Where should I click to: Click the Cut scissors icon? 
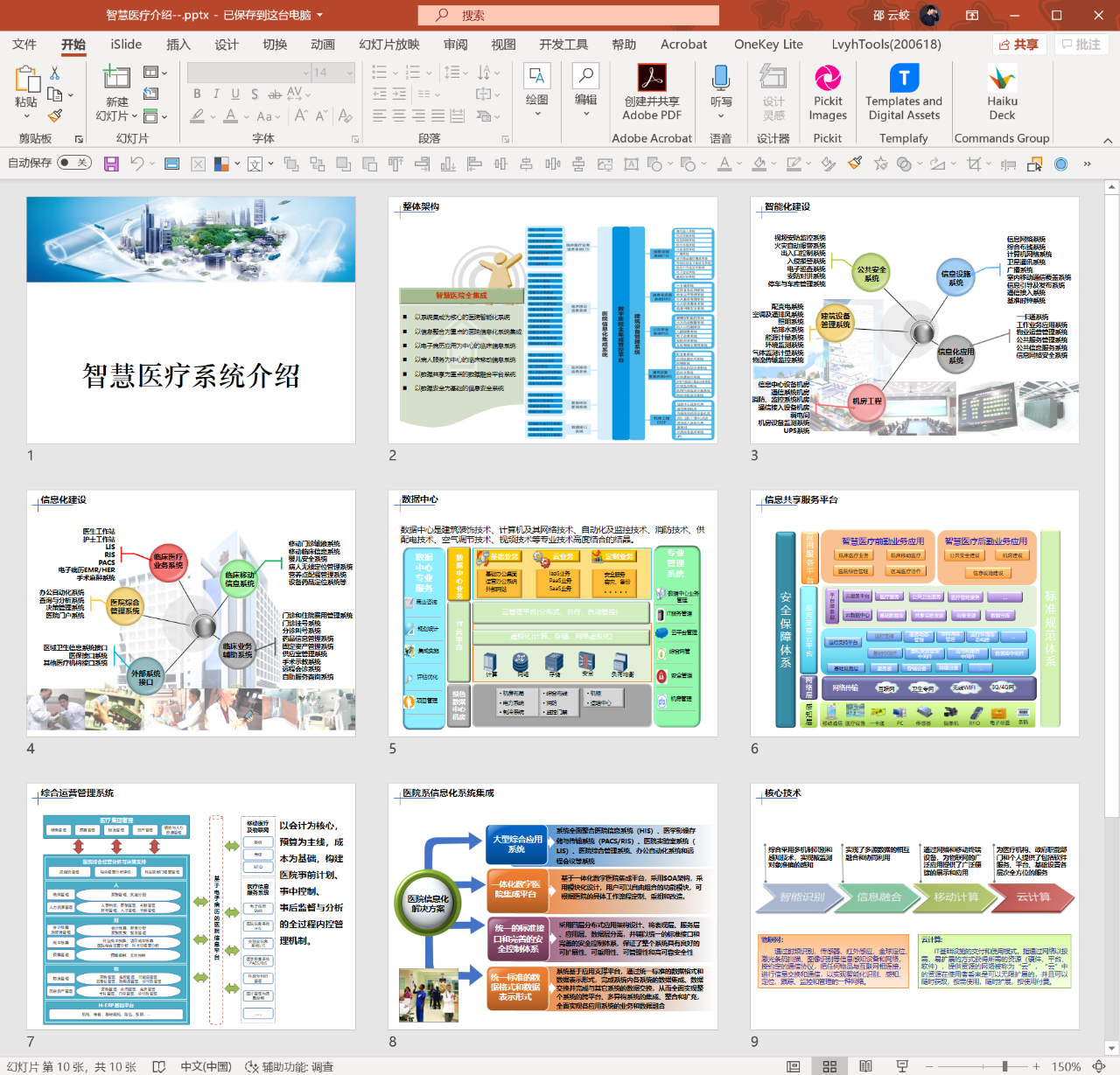(x=55, y=73)
